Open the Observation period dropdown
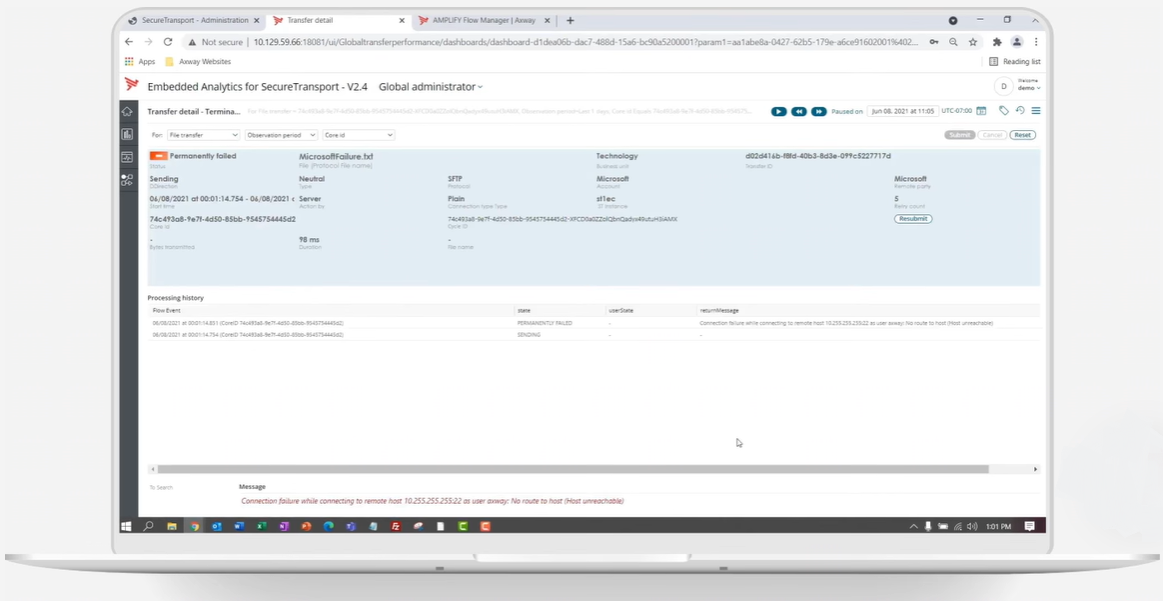The width and height of the screenshot is (1163, 601). [x=281, y=135]
